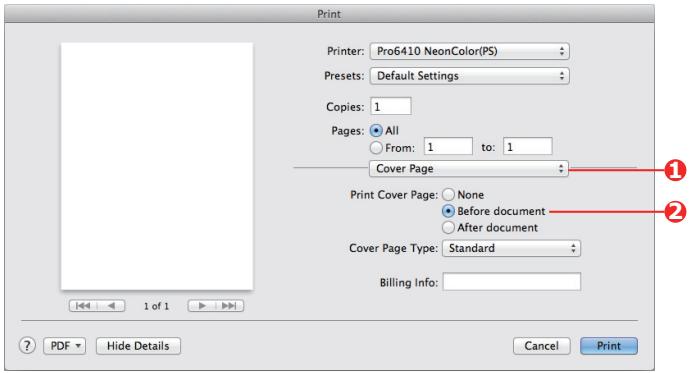Click the document preview page
The height and width of the screenshot is (373, 692).
click(157, 166)
